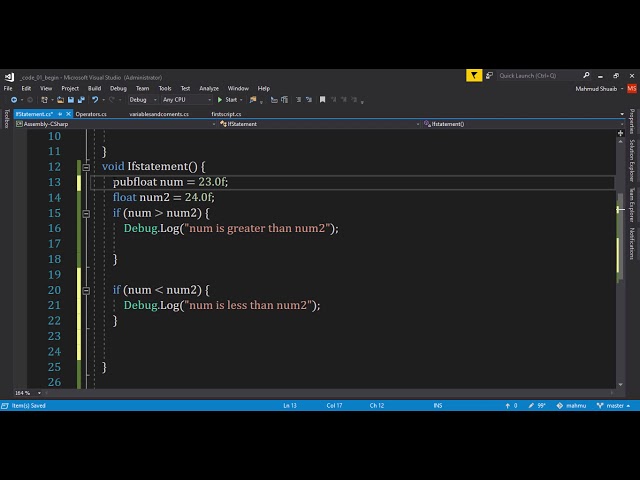640x480 pixels.
Task: Open the Start button dropdown arrow
Action: (x=241, y=100)
